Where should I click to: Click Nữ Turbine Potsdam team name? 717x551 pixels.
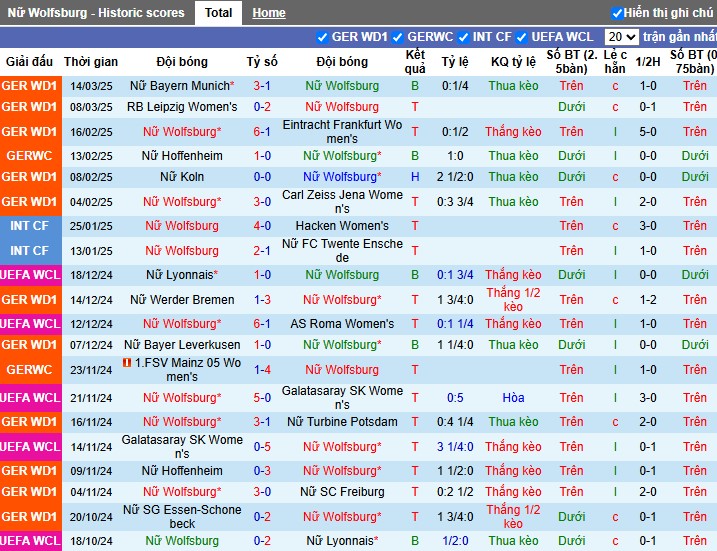(342, 422)
